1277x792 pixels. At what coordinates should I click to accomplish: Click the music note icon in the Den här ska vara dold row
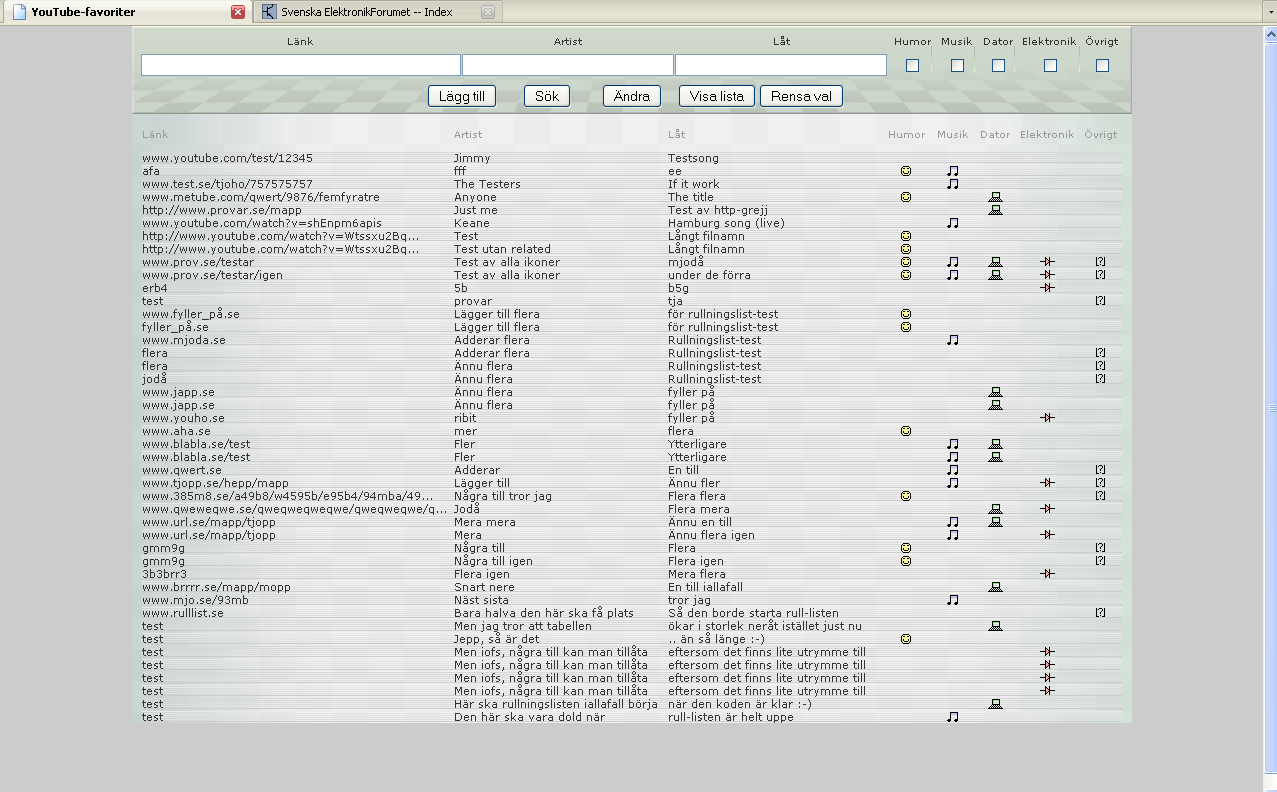953,717
